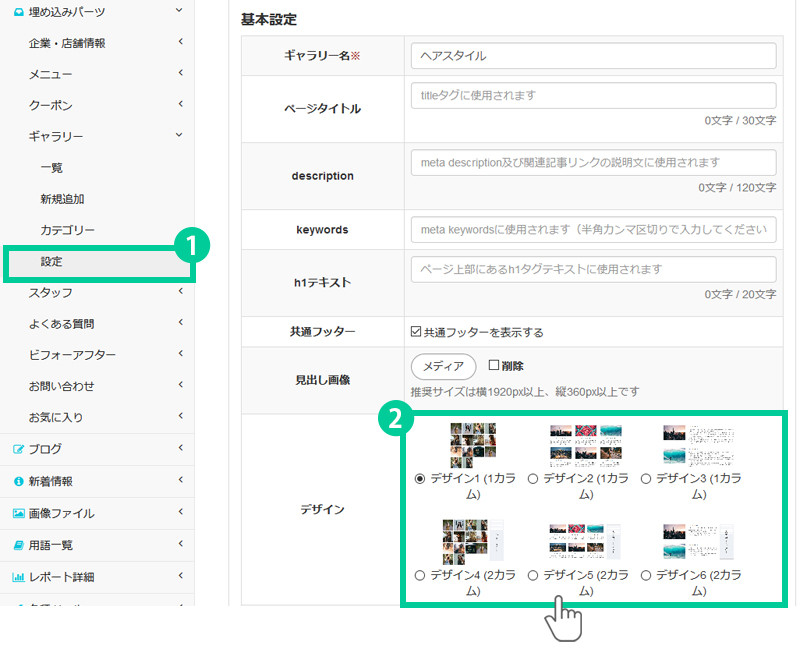
Task: Click the ギャラリー名 input field
Action: (593, 56)
